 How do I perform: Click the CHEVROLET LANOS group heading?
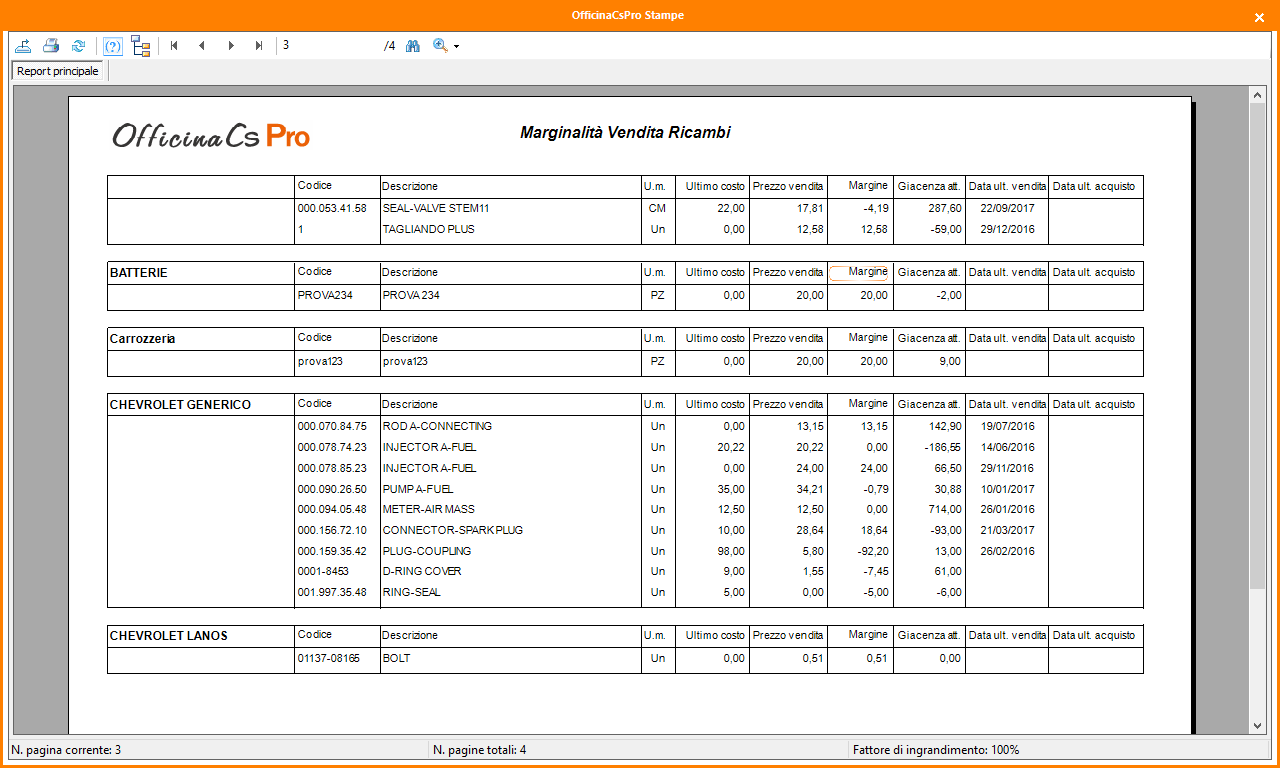(168, 636)
